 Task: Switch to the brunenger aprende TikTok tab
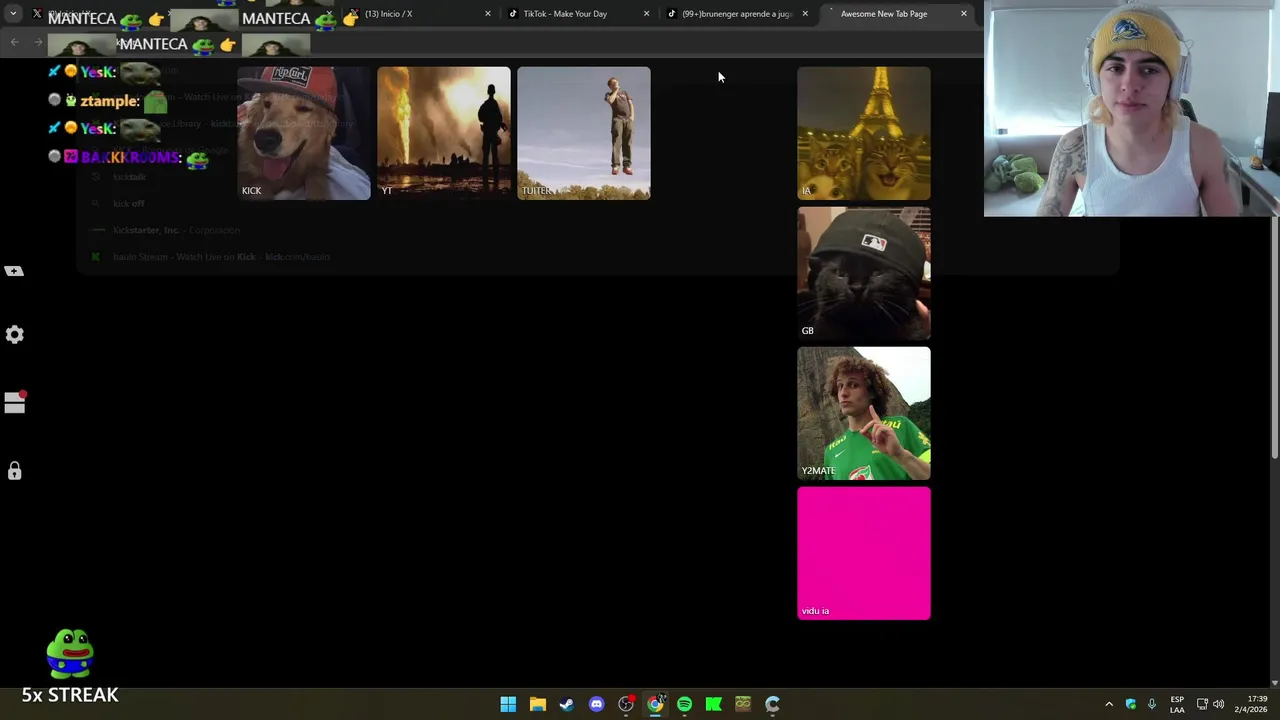(x=735, y=14)
